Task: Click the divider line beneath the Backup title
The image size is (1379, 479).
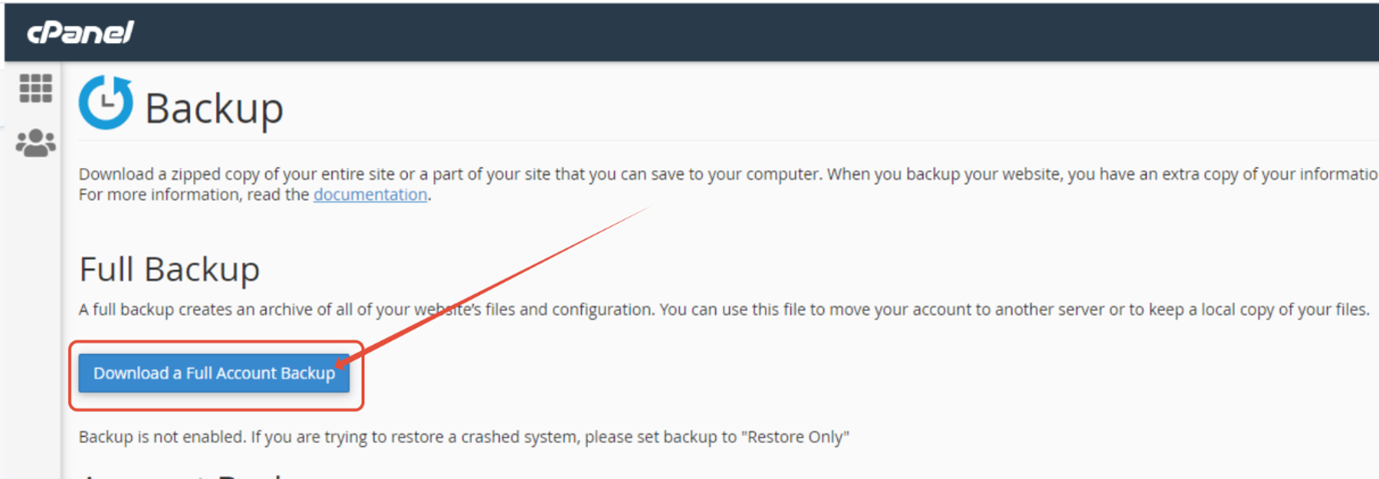Action: tap(728, 141)
